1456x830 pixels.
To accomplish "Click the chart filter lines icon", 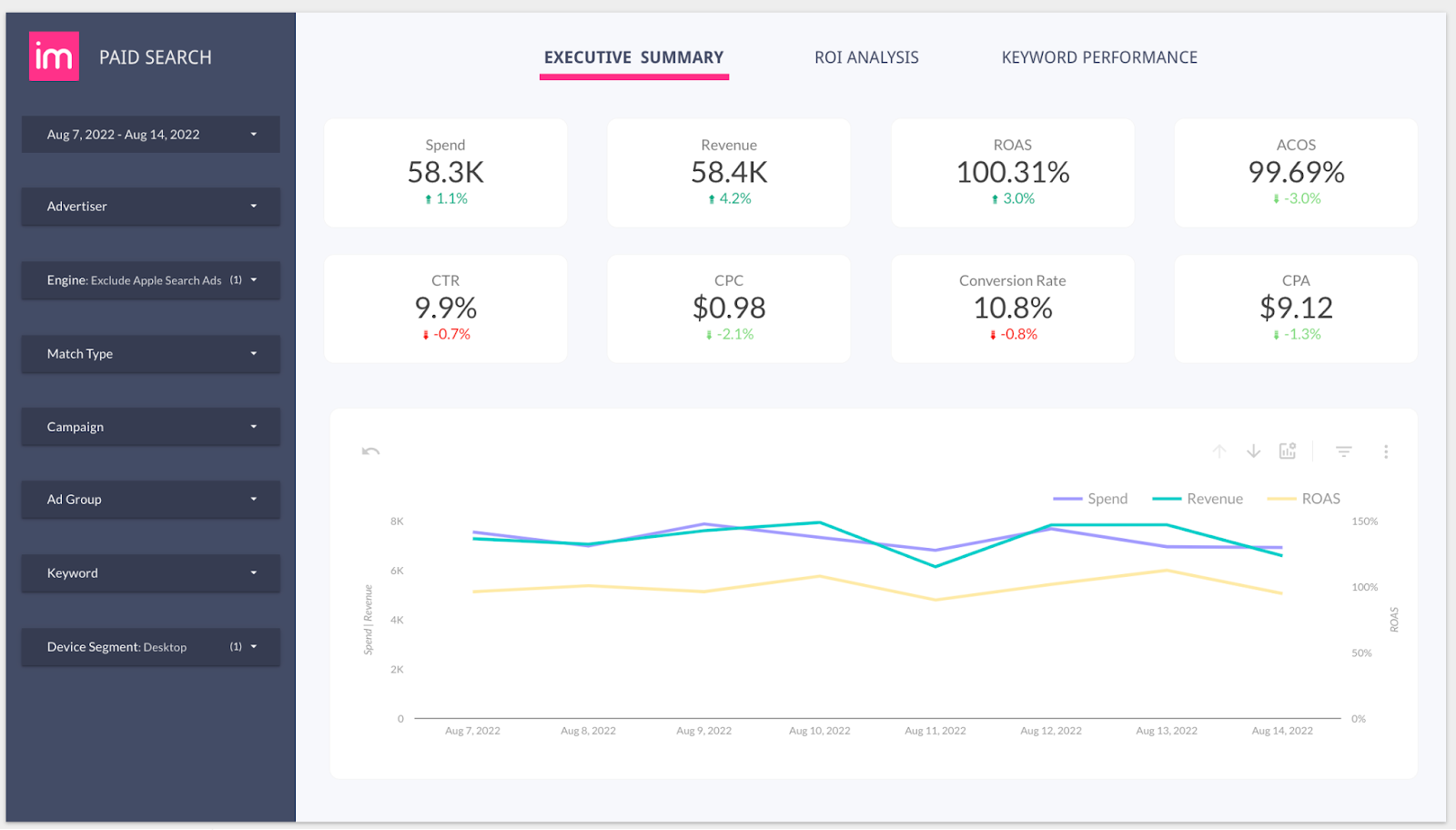I will pos(1343,451).
